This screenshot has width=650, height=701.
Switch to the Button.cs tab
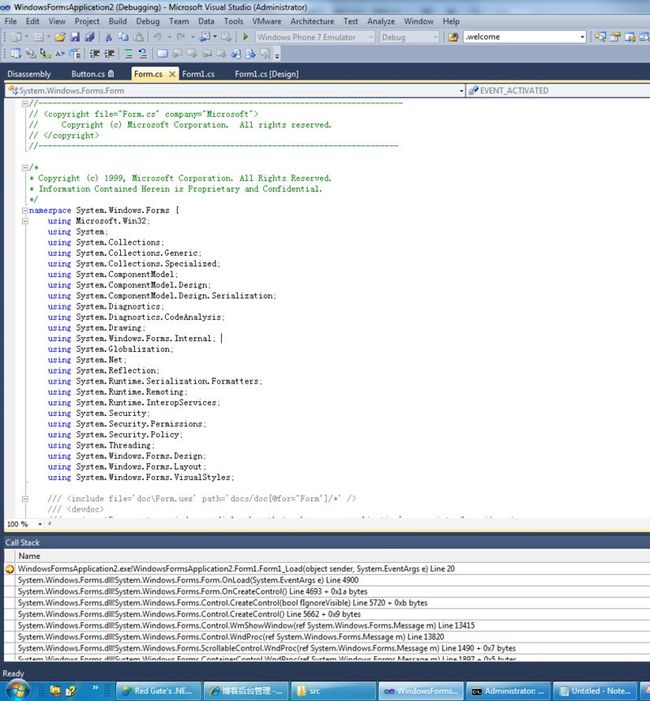coord(93,74)
